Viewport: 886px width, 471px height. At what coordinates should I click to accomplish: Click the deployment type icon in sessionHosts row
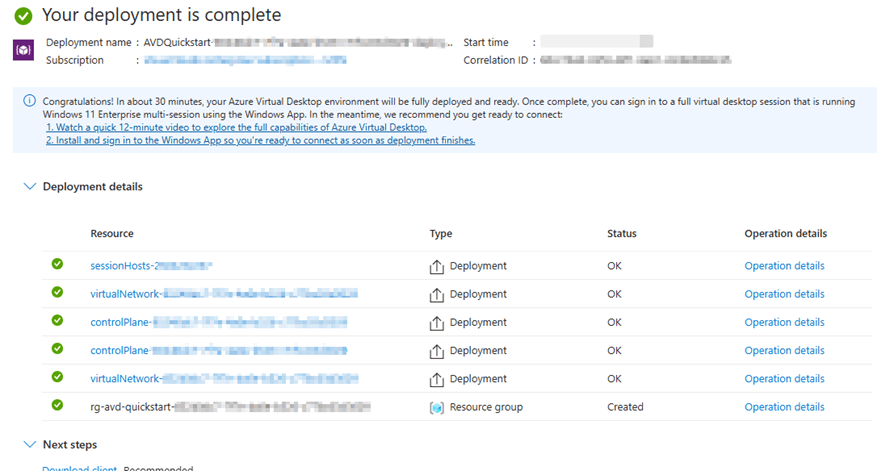coord(436,266)
